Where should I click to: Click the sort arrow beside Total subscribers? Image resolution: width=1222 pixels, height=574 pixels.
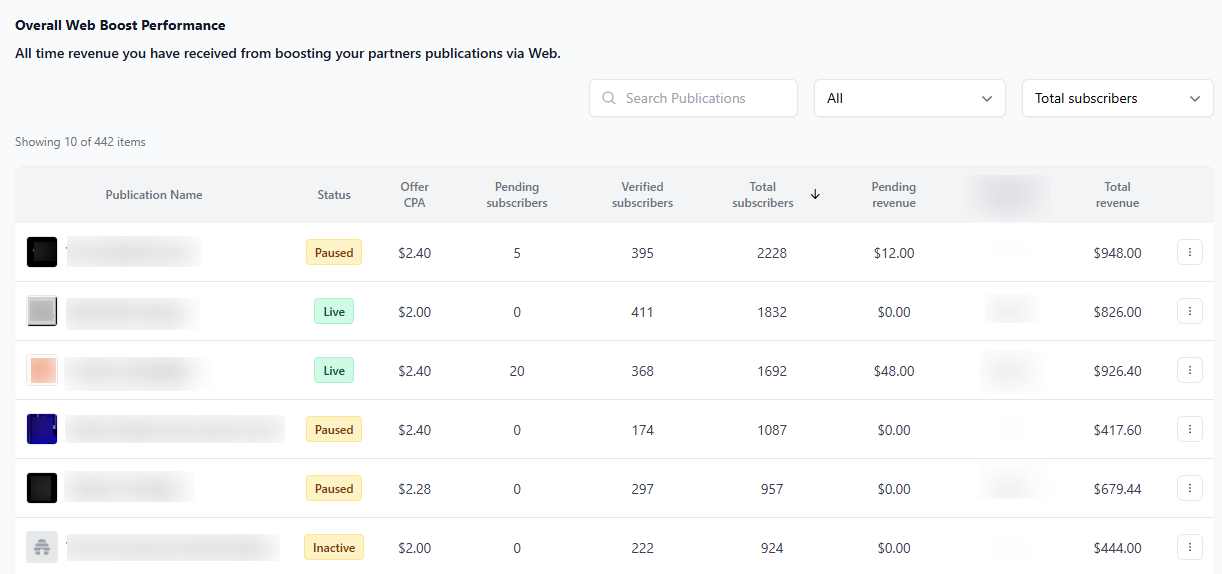(815, 195)
